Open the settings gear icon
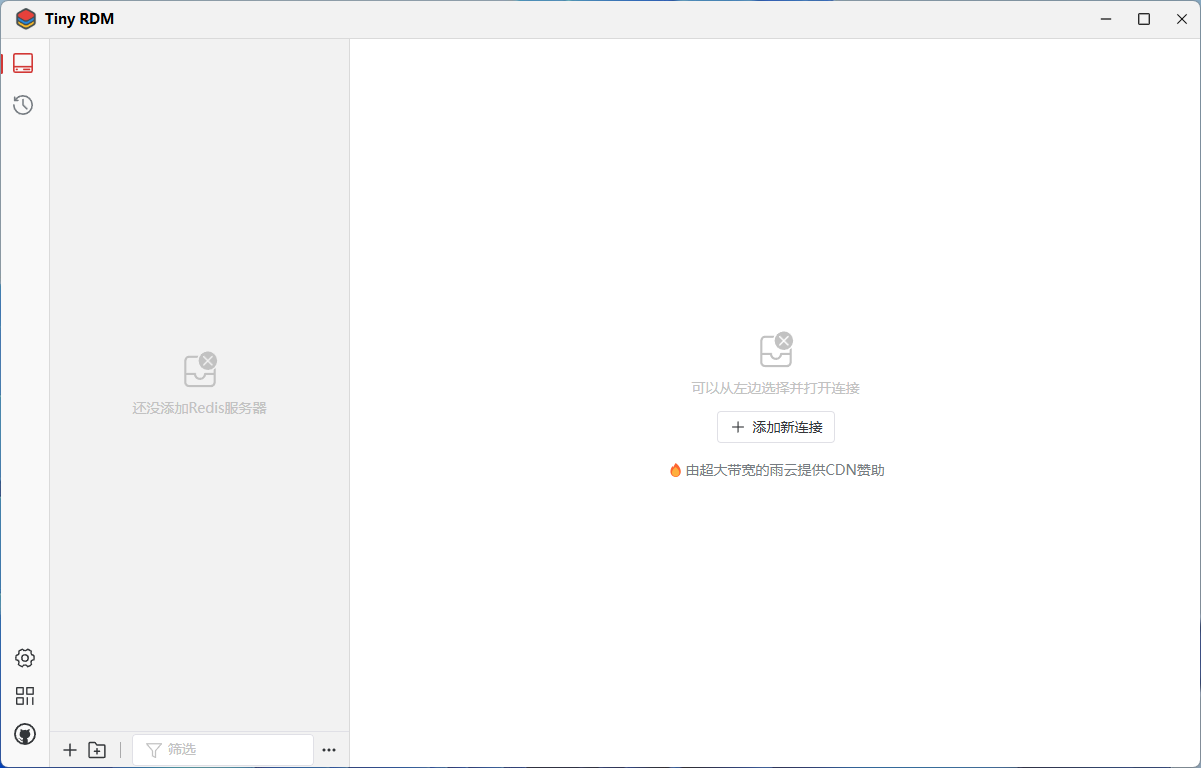The width and height of the screenshot is (1201, 768). [25, 658]
